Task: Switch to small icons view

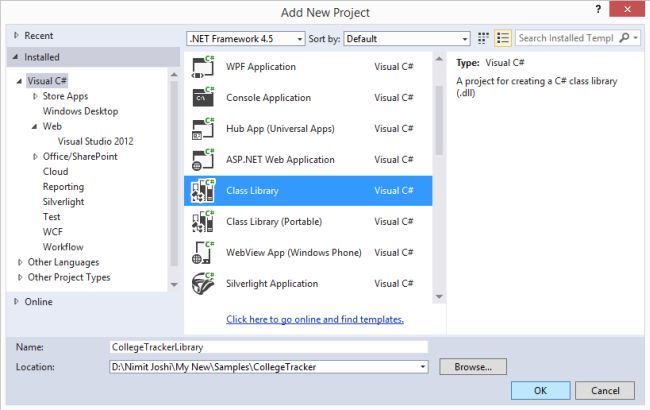Action: pyautogui.click(x=483, y=38)
